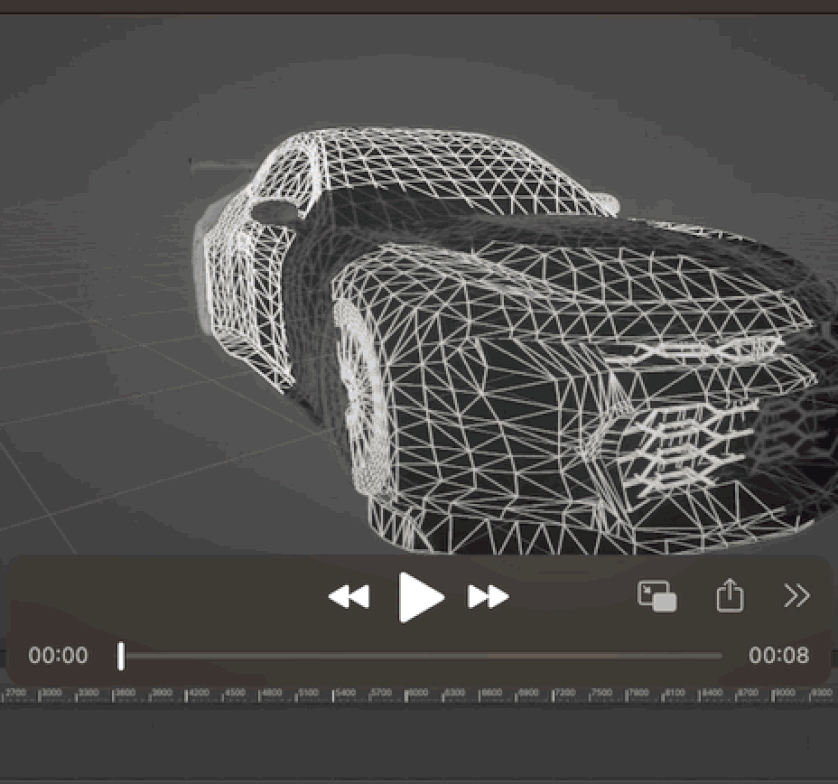Image resolution: width=838 pixels, height=784 pixels.
Task: Toggle the 00:08 remaining time label
Action: coord(779,656)
